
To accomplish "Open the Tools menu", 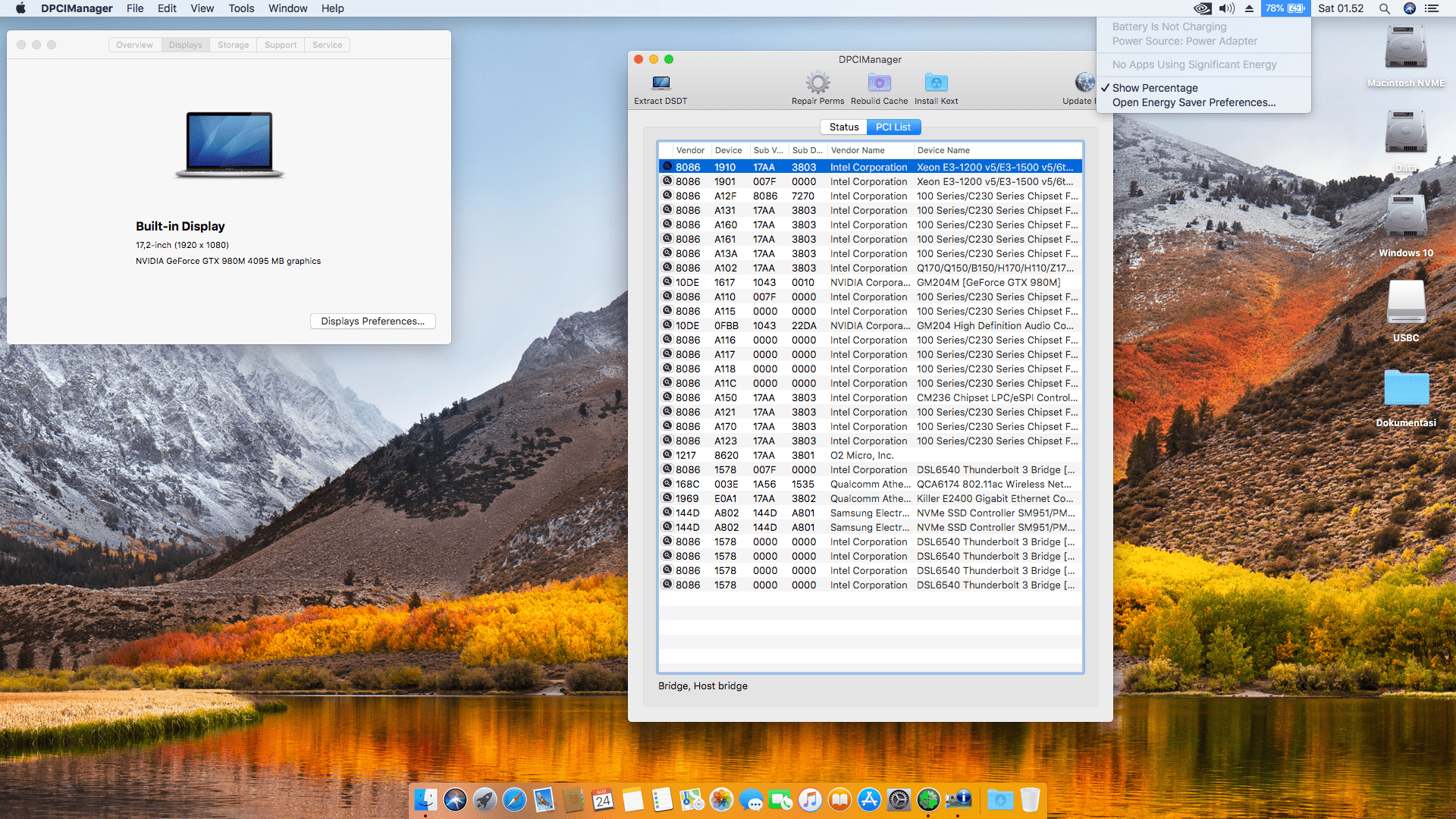I will coord(241,8).
